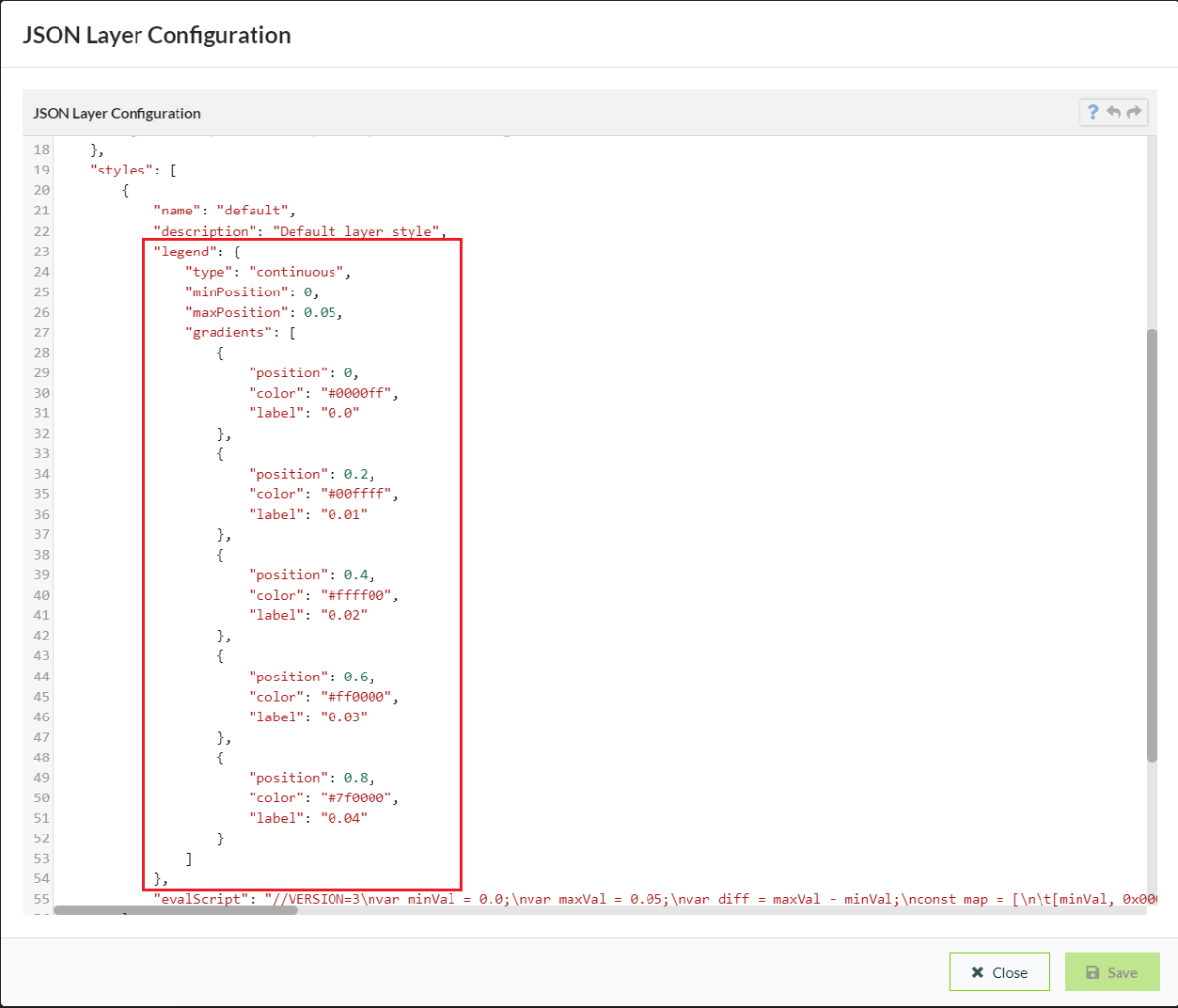Redo the edit using the forward arrow
1178x1008 pixels.
[1134, 112]
